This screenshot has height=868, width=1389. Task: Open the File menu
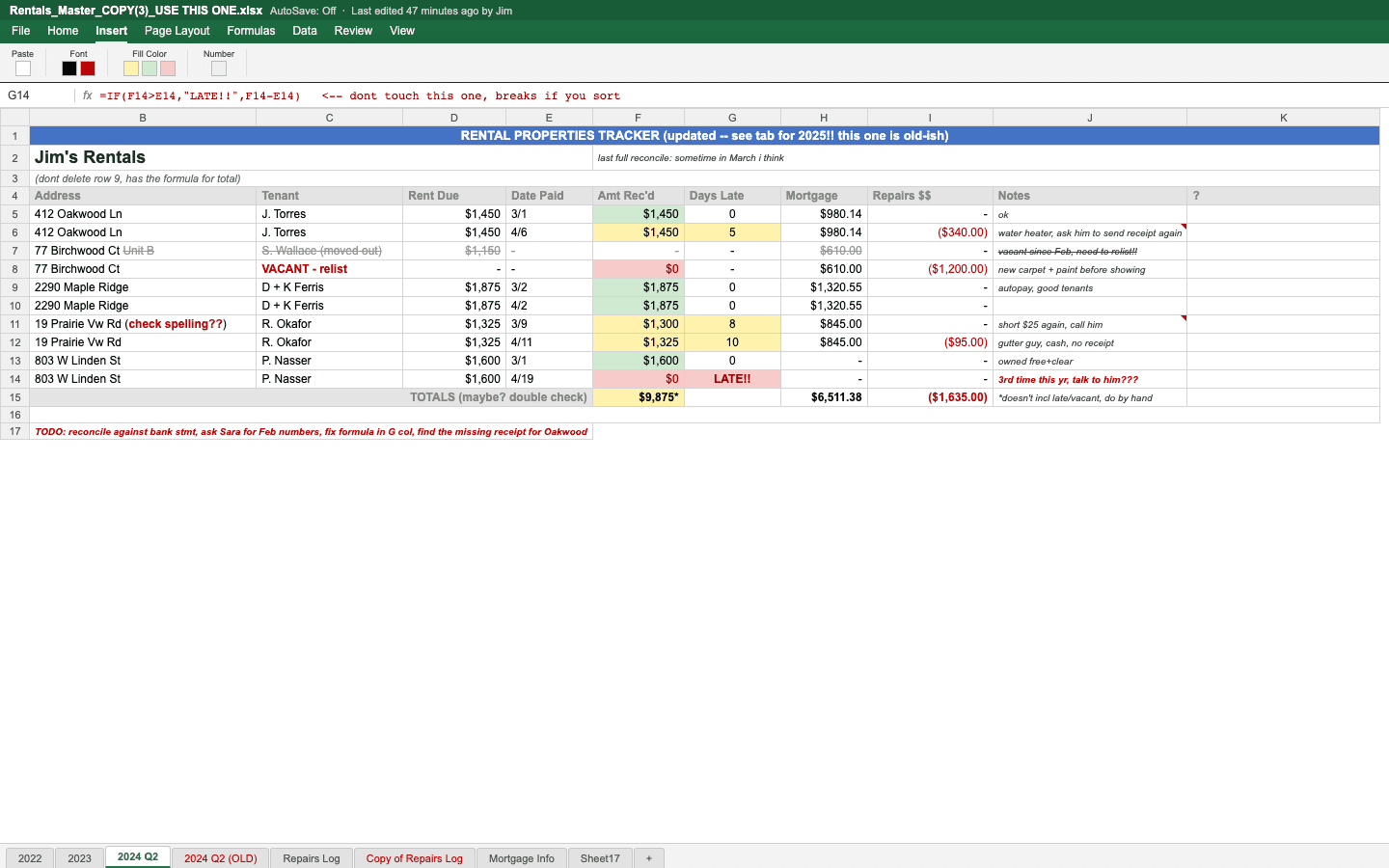pos(21,31)
